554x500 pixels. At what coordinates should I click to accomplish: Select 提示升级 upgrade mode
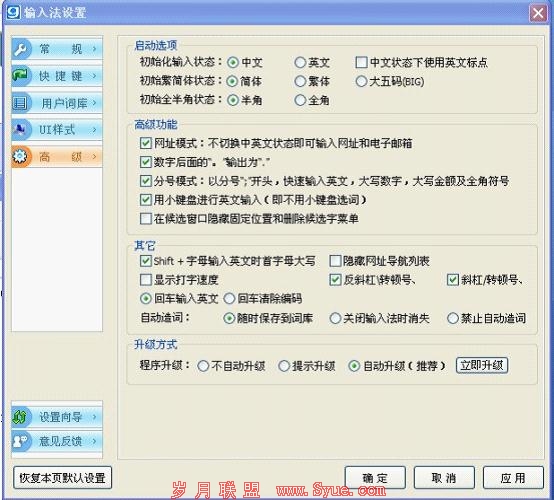tap(284, 366)
